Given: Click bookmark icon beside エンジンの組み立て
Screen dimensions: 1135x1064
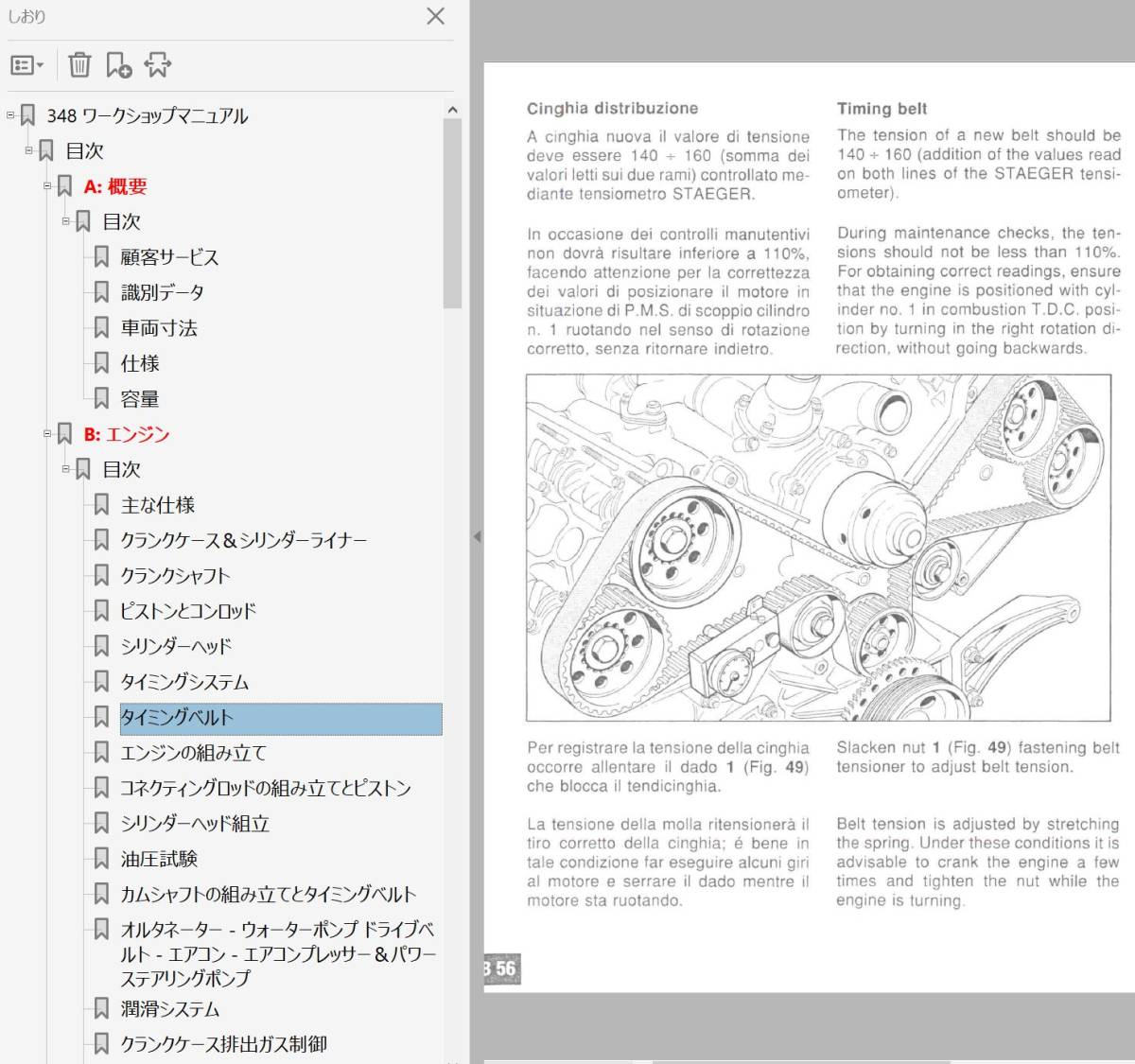Looking at the screenshot, I should [101, 753].
